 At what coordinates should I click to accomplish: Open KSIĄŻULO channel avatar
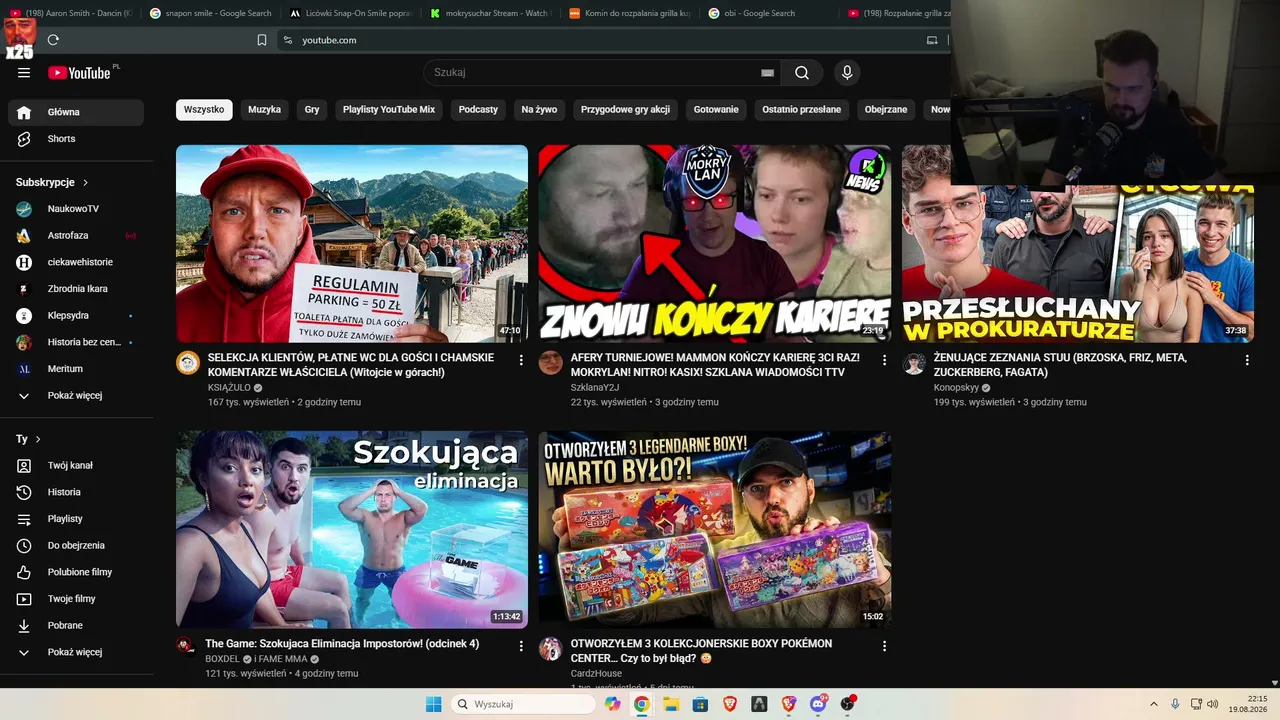click(188, 362)
